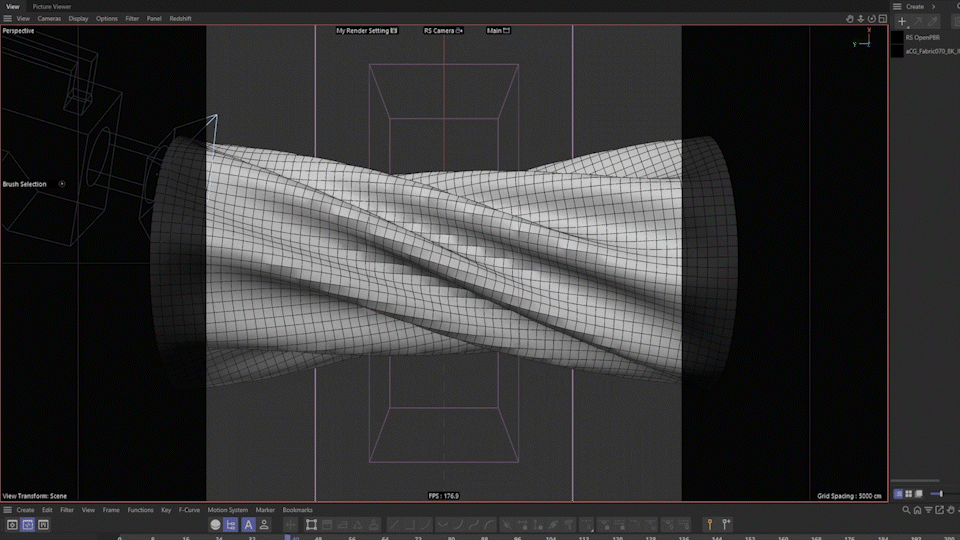
Task: Click the plus icon to add a new material
Action: tap(902, 21)
